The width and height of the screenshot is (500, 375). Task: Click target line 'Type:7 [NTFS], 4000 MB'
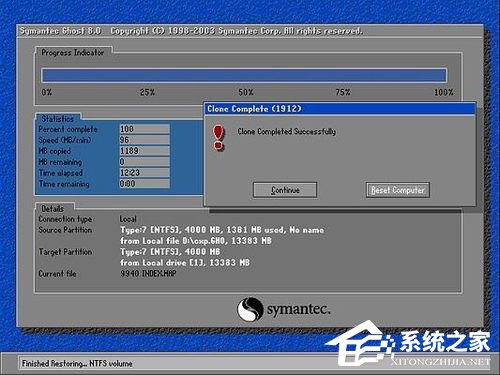pyautogui.click(x=170, y=252)
